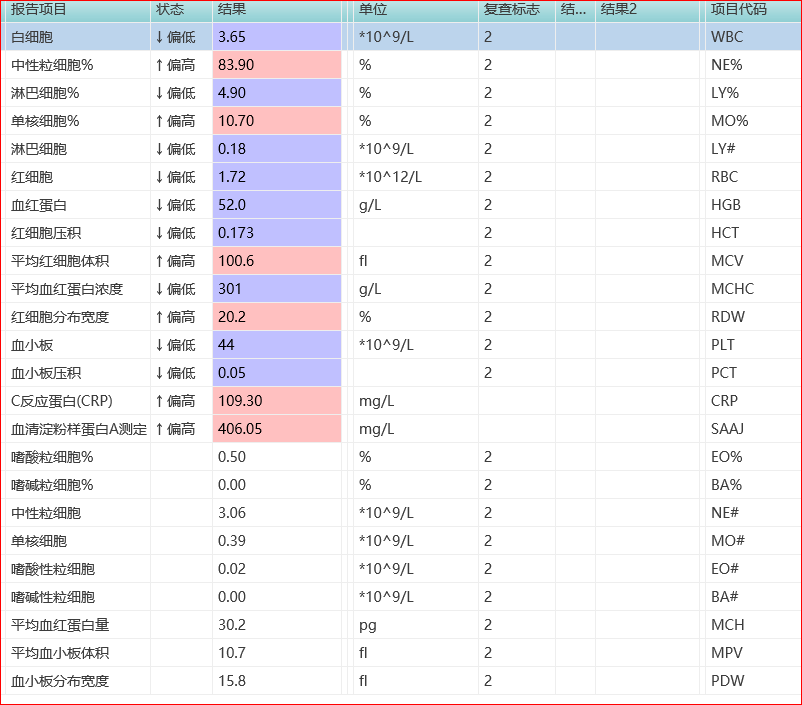Click the result value 0.173
802x705 pixels.
pyautogui.click(x=236, y=233)
